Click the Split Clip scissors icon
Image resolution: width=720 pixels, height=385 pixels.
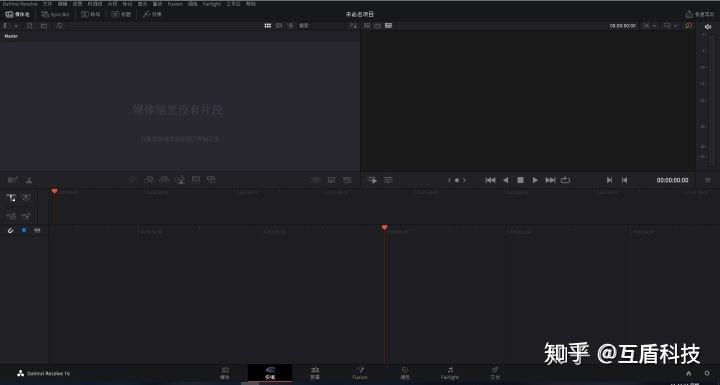click(x=29, y=180)
